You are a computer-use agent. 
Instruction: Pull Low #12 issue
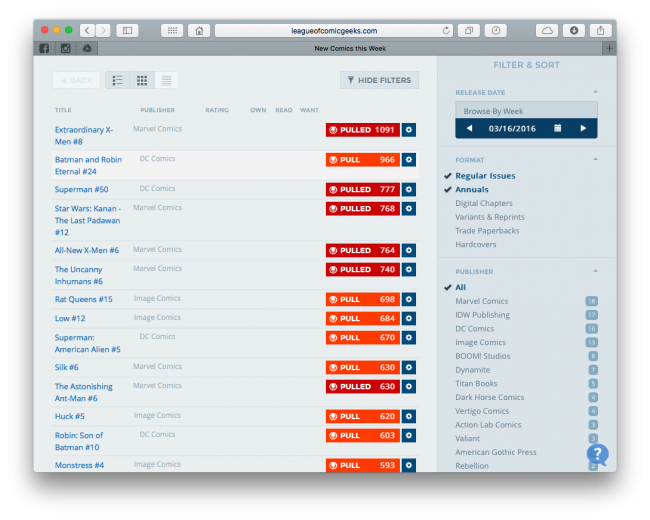tap(363, 318)
